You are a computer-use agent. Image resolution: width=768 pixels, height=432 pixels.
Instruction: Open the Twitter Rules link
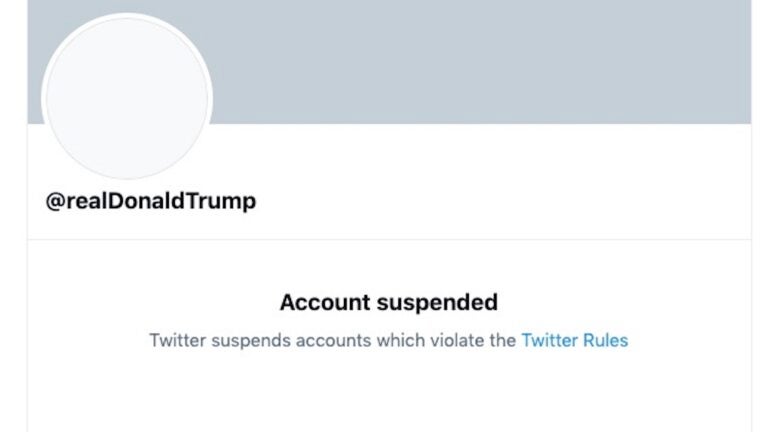574,340
